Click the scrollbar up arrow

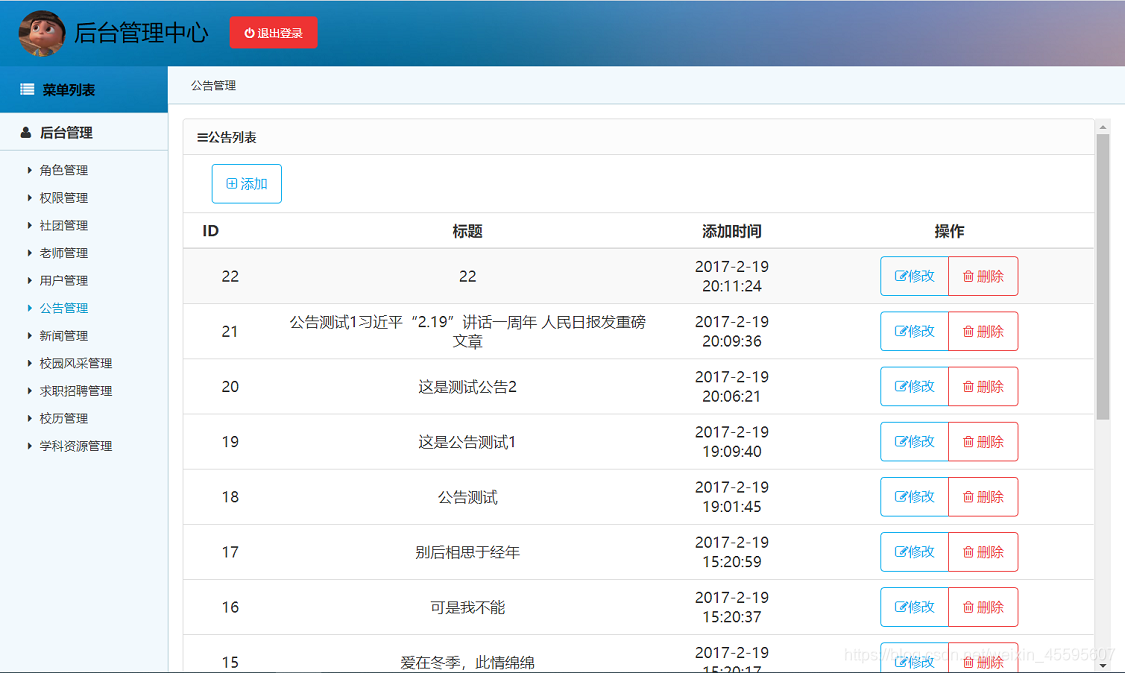click(1103, 127)
